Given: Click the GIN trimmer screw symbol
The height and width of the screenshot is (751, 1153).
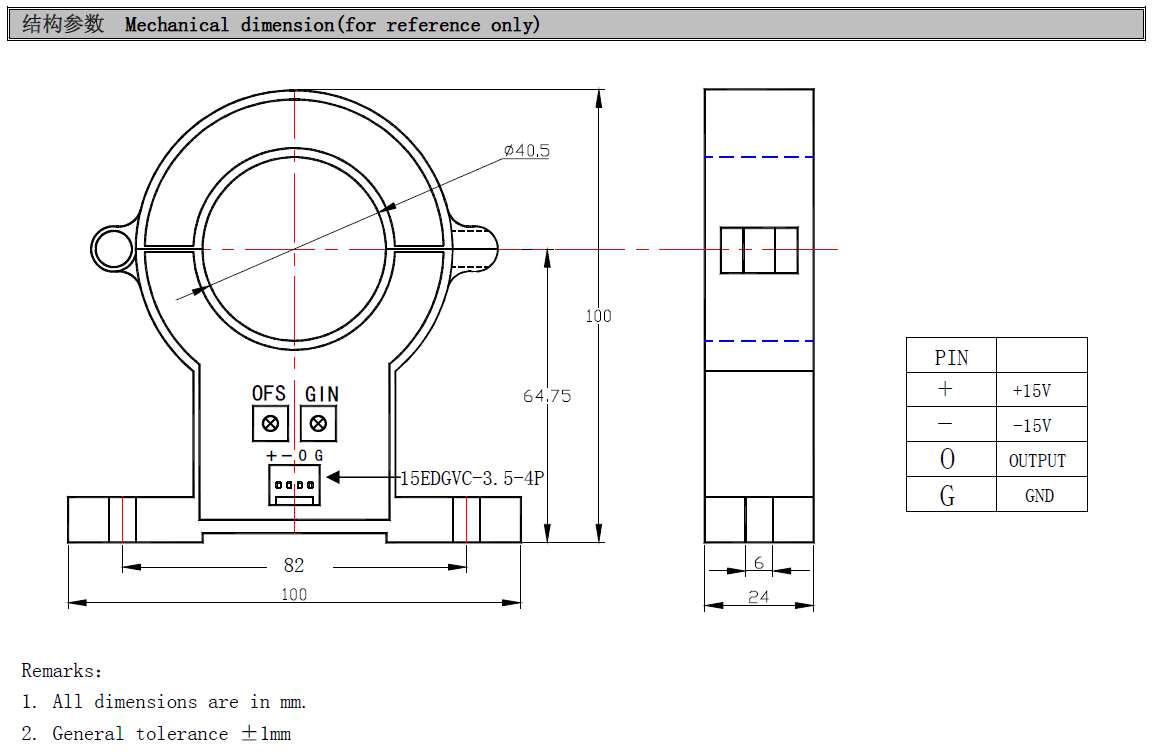Looking at the screenshot, I should pos(319,424).
